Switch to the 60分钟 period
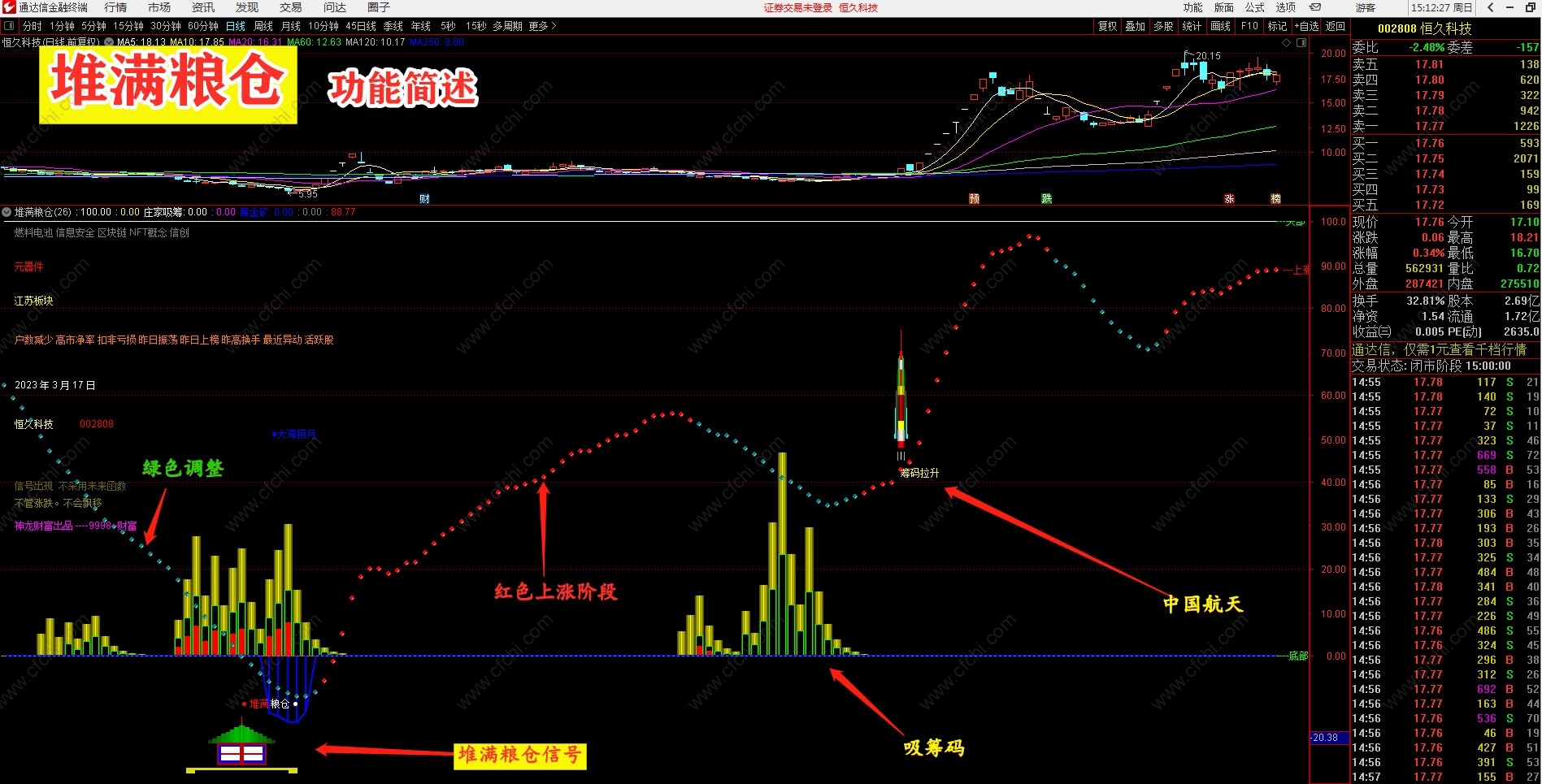The height and width of the screenshot is (784, 1542). pyautogui.click(x=203, y=26)
